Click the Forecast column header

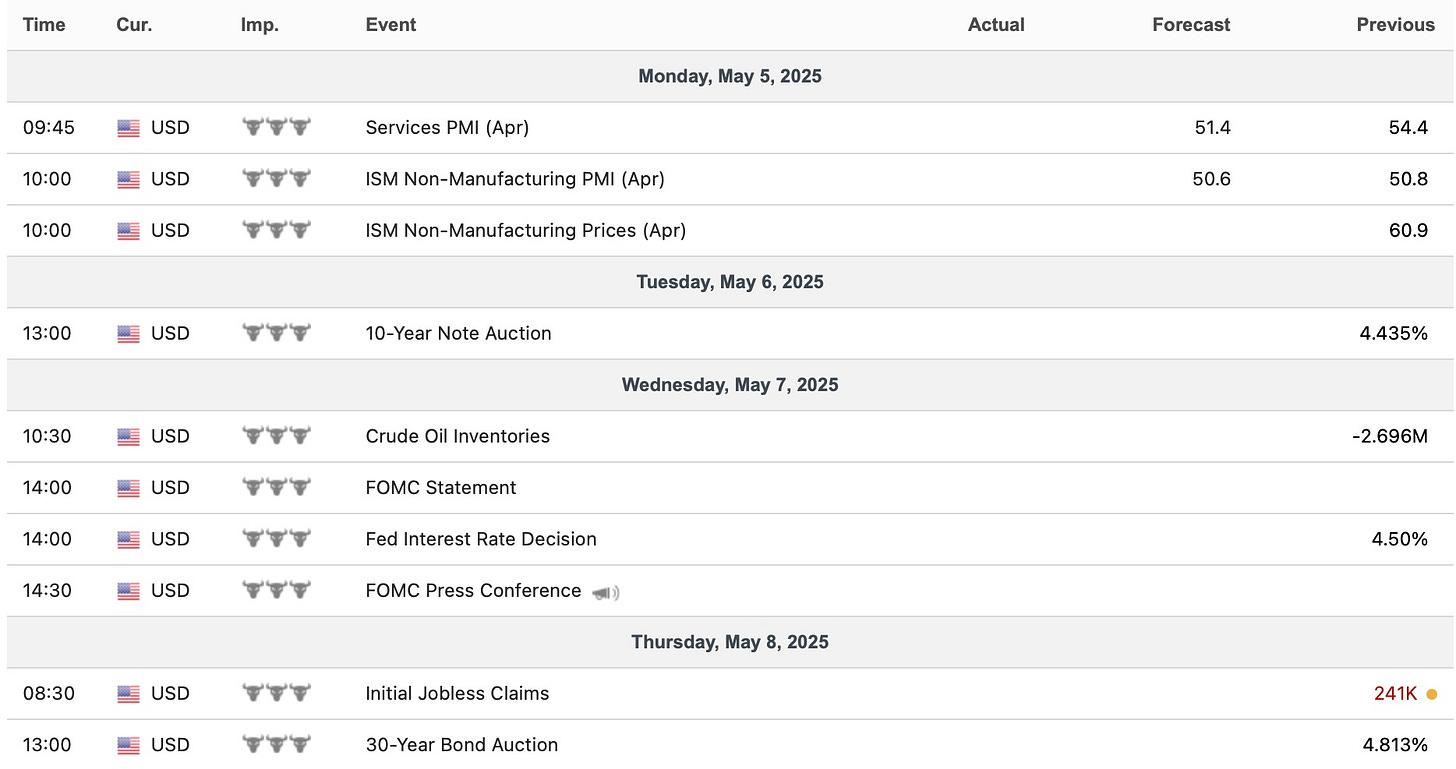pos(1191,25)
